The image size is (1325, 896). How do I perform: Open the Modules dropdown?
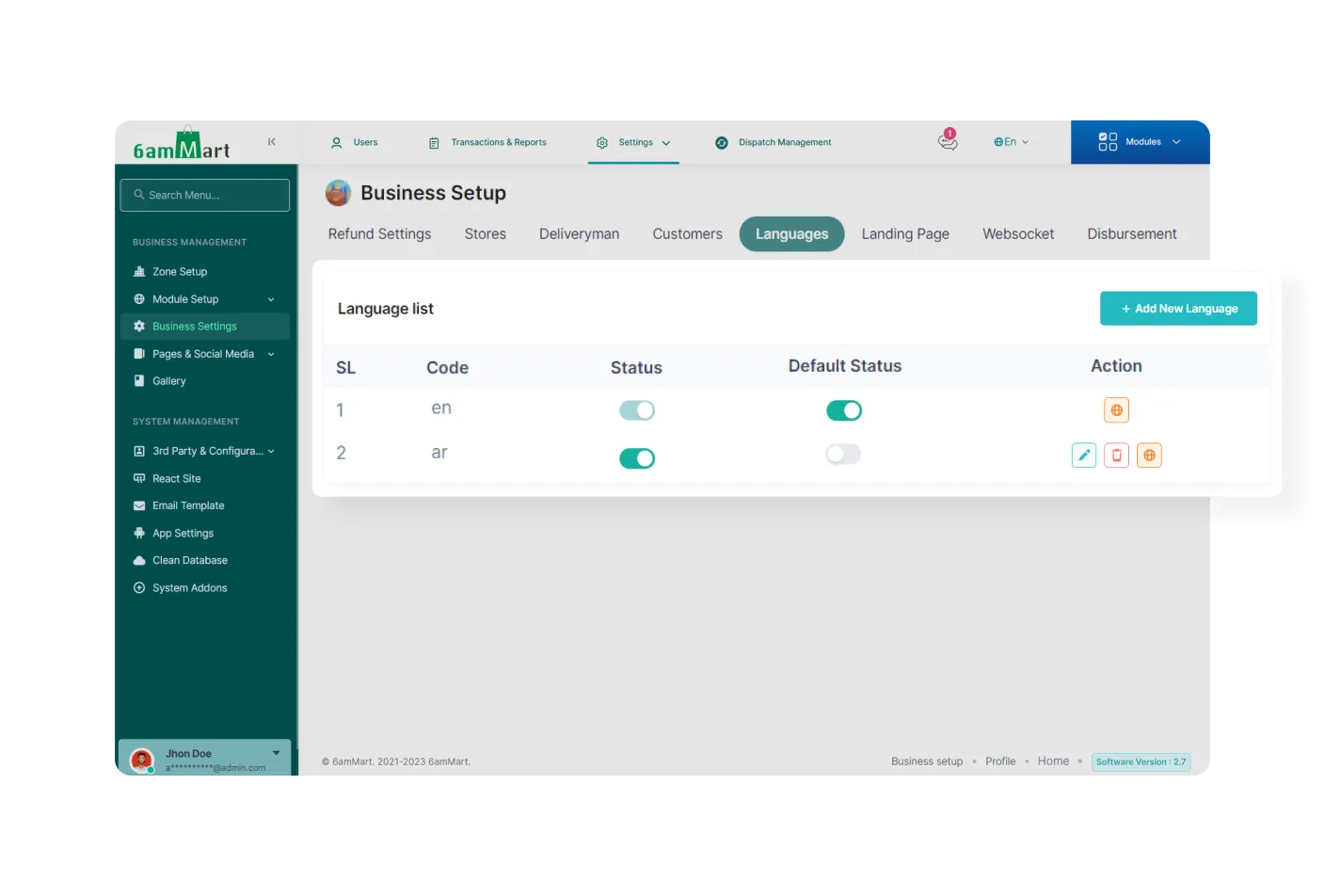1140,142
